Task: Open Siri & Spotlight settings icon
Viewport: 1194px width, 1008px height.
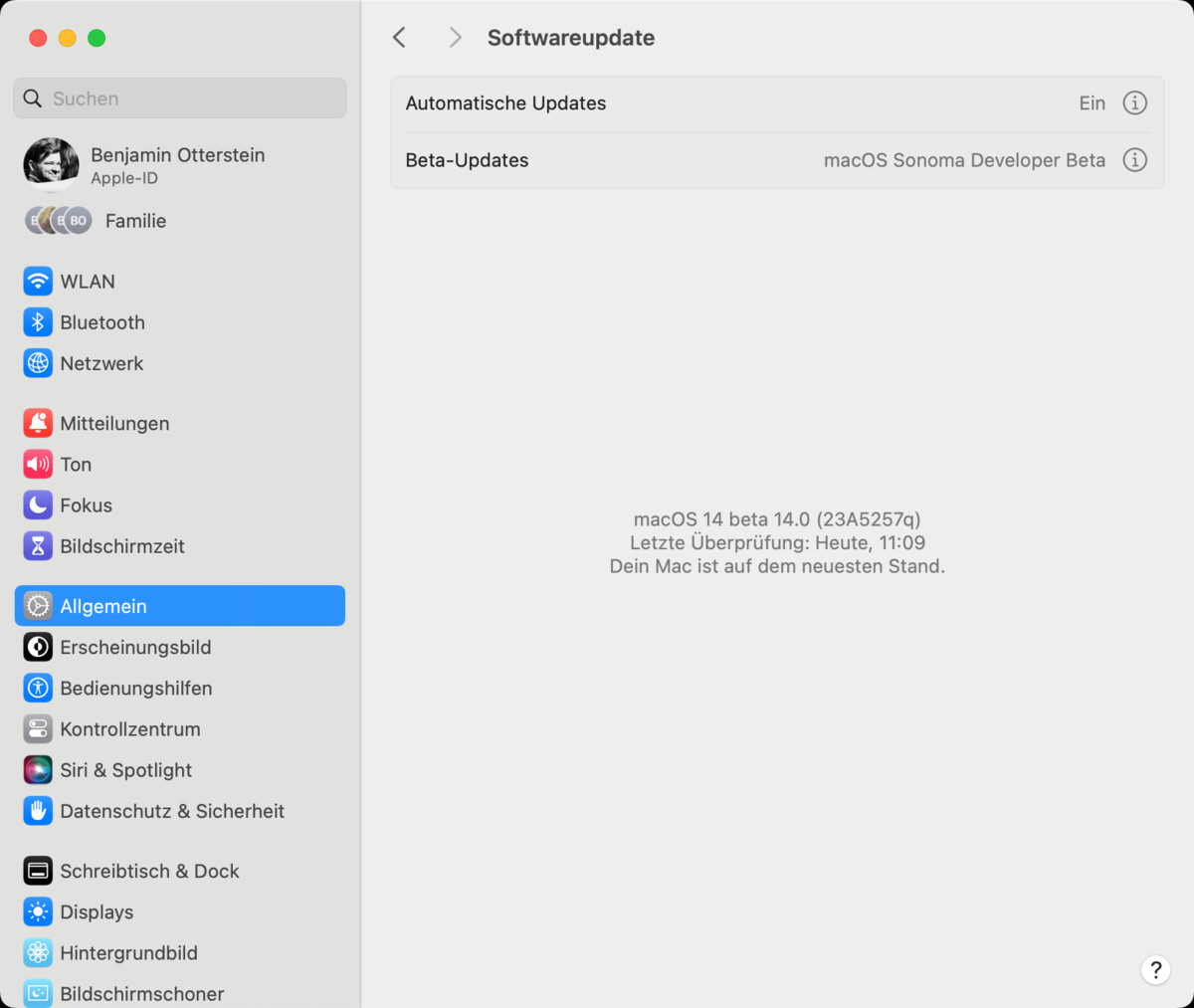Action: pos(37,769)
